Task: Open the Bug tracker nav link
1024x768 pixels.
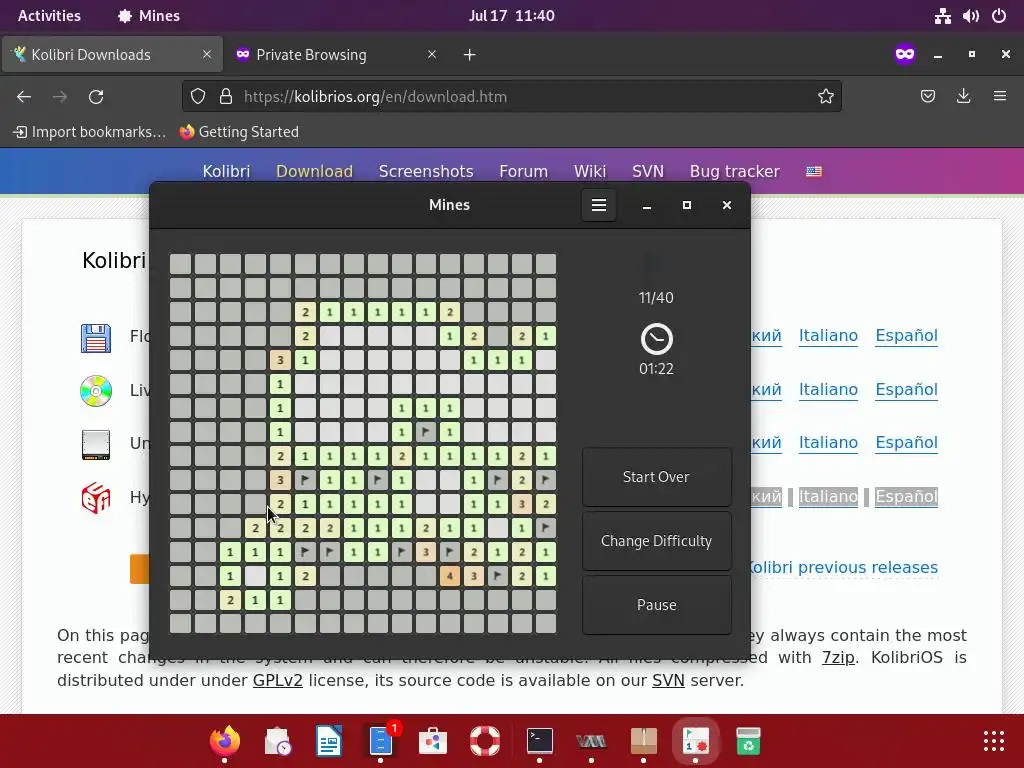Action: coord(735,171)
